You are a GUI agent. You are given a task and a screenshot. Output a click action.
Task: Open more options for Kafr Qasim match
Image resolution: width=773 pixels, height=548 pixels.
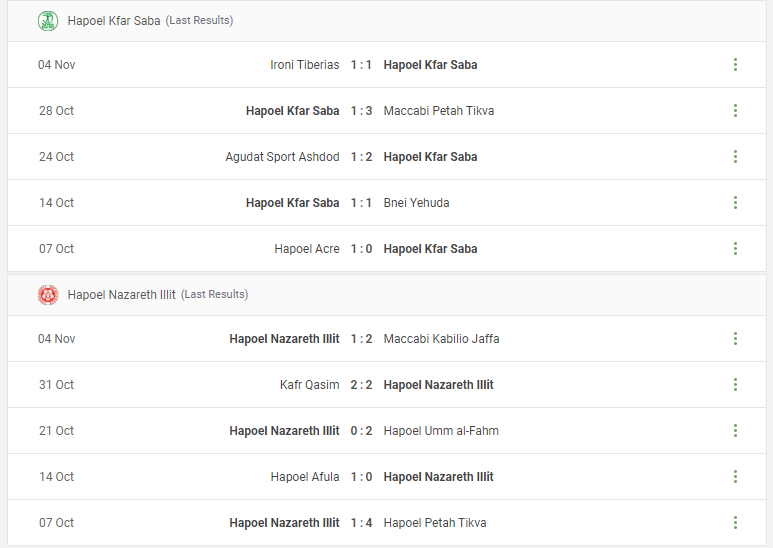735,384
